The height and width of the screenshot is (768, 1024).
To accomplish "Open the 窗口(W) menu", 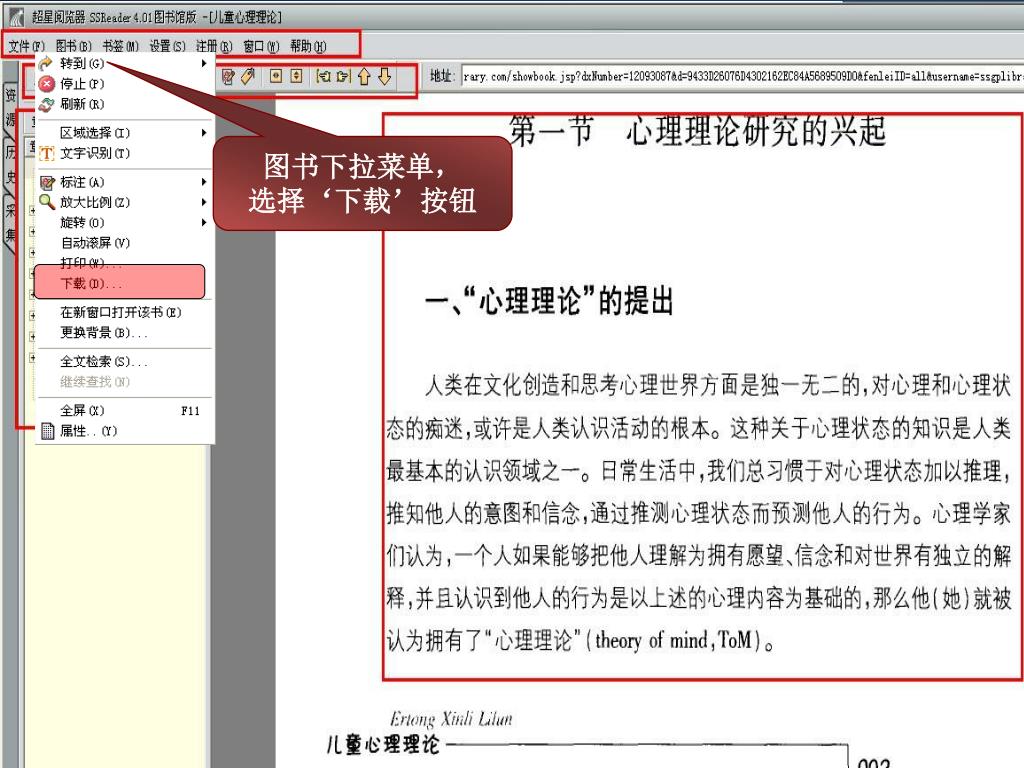I will (x=261, y=46).
